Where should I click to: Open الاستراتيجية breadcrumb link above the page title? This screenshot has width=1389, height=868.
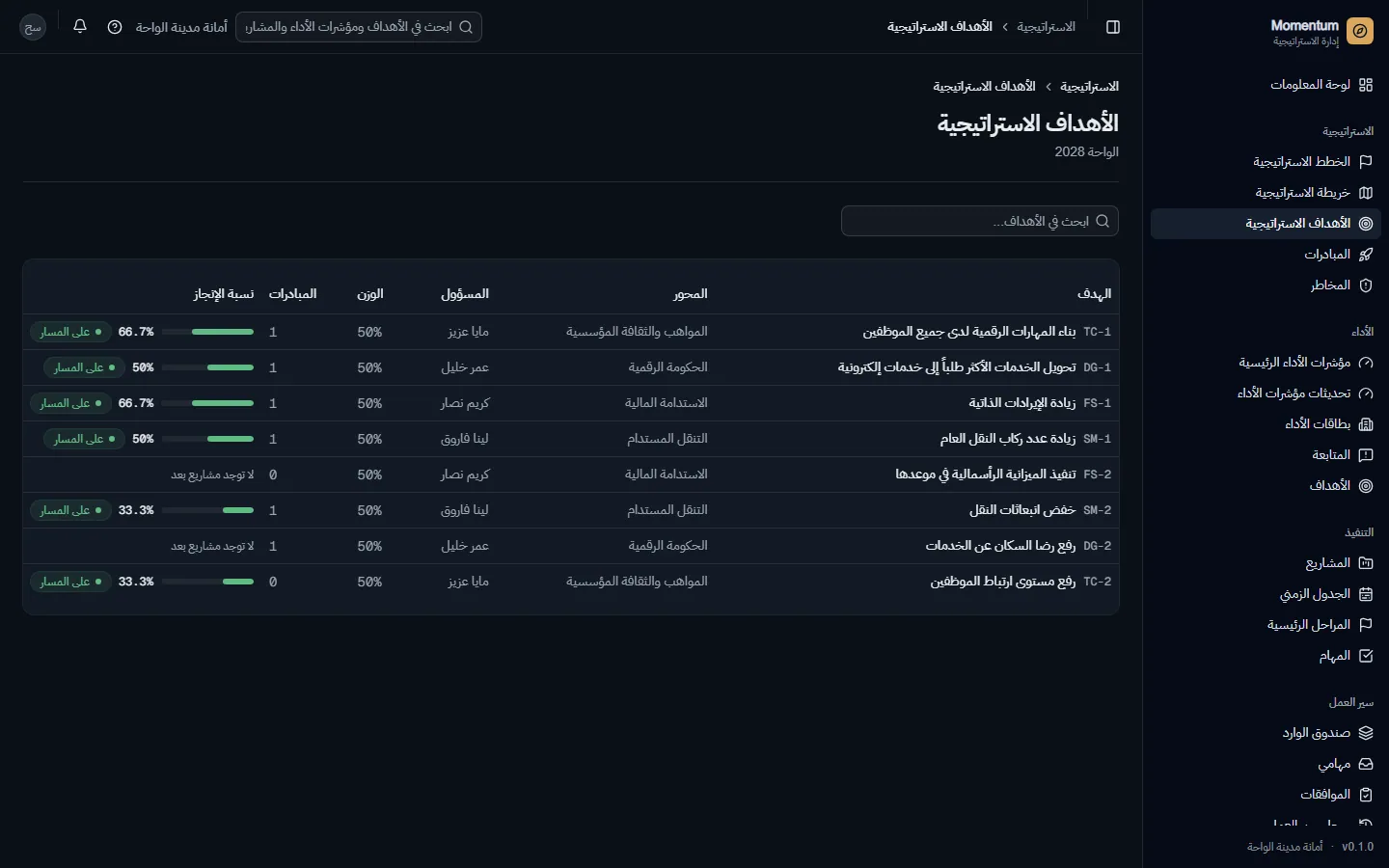pyautogui.click(x=1090, y=87)
